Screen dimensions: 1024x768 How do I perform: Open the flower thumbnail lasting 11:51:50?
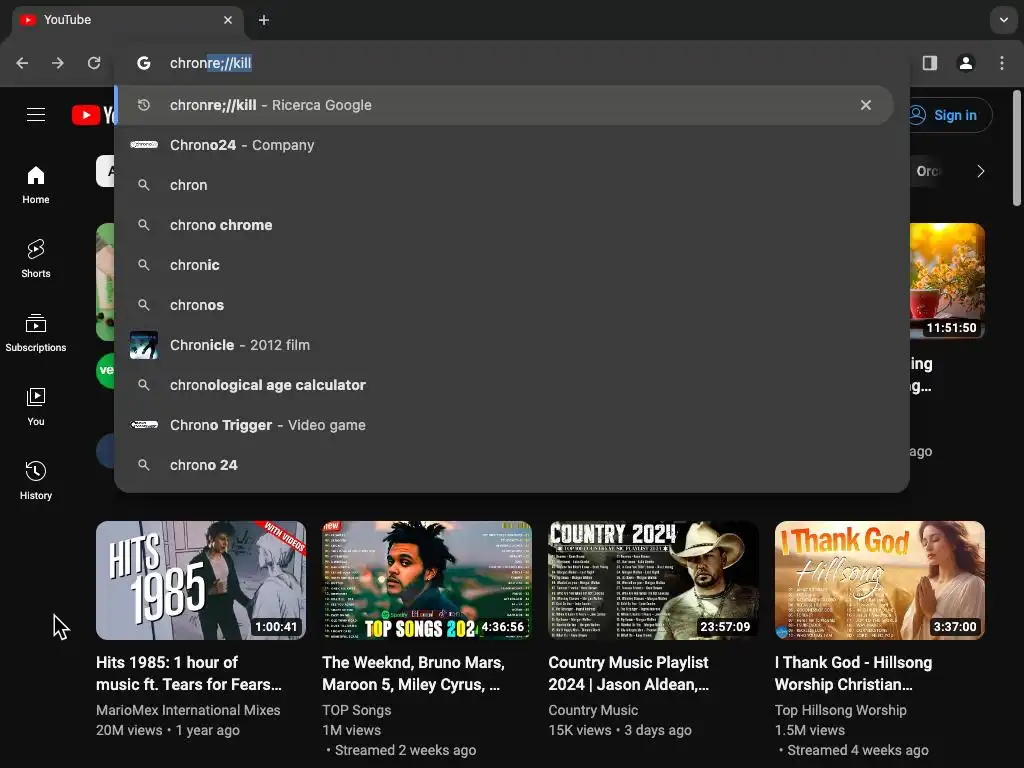click(x=947, y=281)
